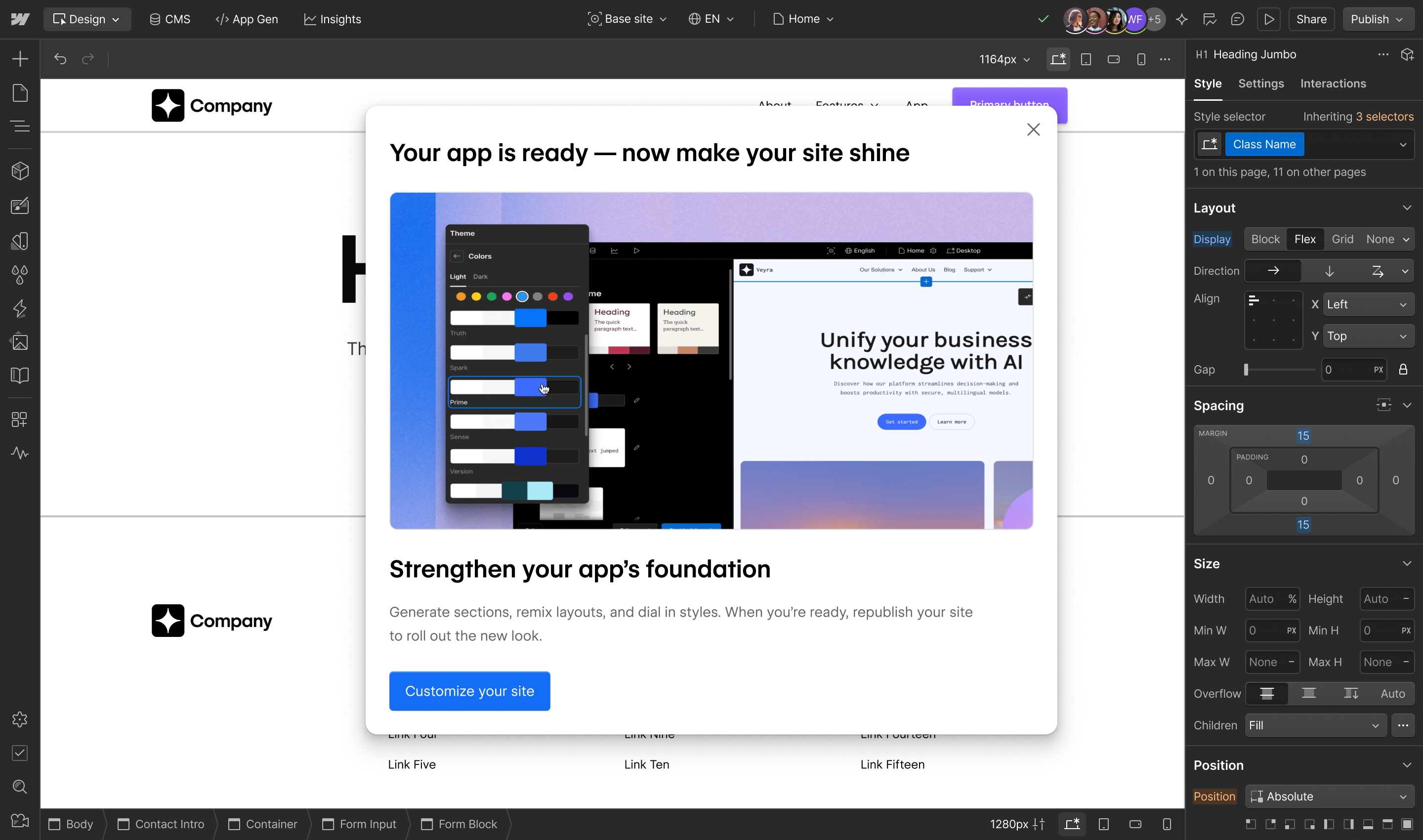This screenshot has height=840, width=1423.
Task: Open the Pages panel icon
Action: click(20, 93)
